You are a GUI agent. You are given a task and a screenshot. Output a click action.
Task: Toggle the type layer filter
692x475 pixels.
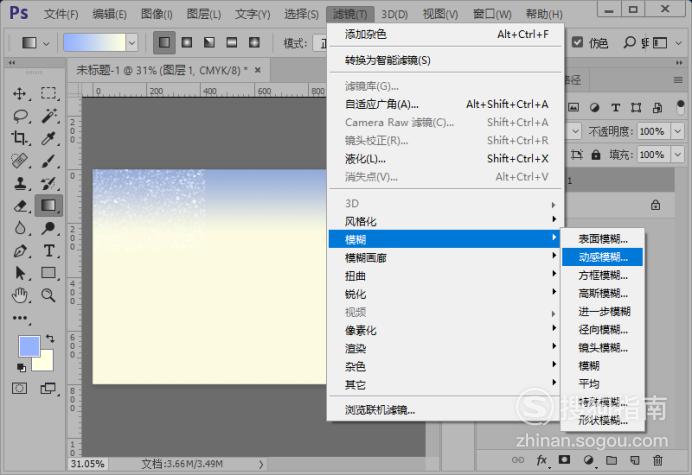(x=615, y=107)
